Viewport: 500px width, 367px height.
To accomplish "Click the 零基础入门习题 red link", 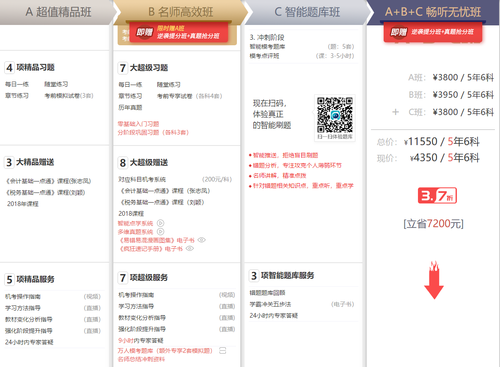I will (x=138, y=124).
